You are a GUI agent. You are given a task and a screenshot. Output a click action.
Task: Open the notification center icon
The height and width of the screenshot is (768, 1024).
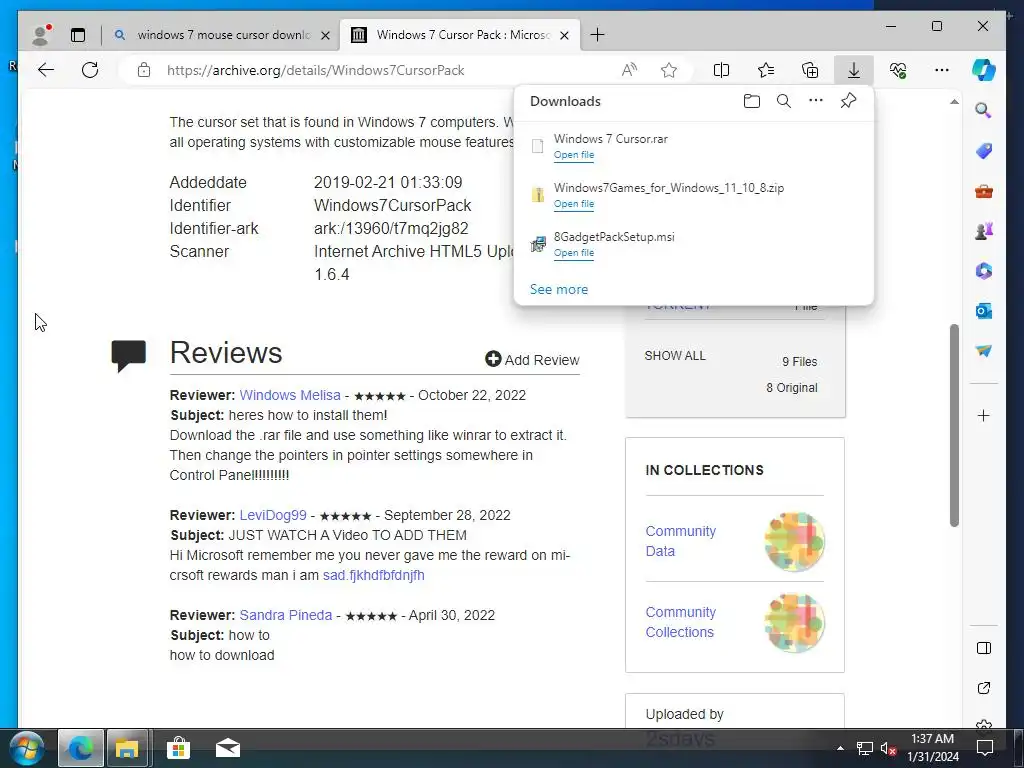click(x=985, y=748)
